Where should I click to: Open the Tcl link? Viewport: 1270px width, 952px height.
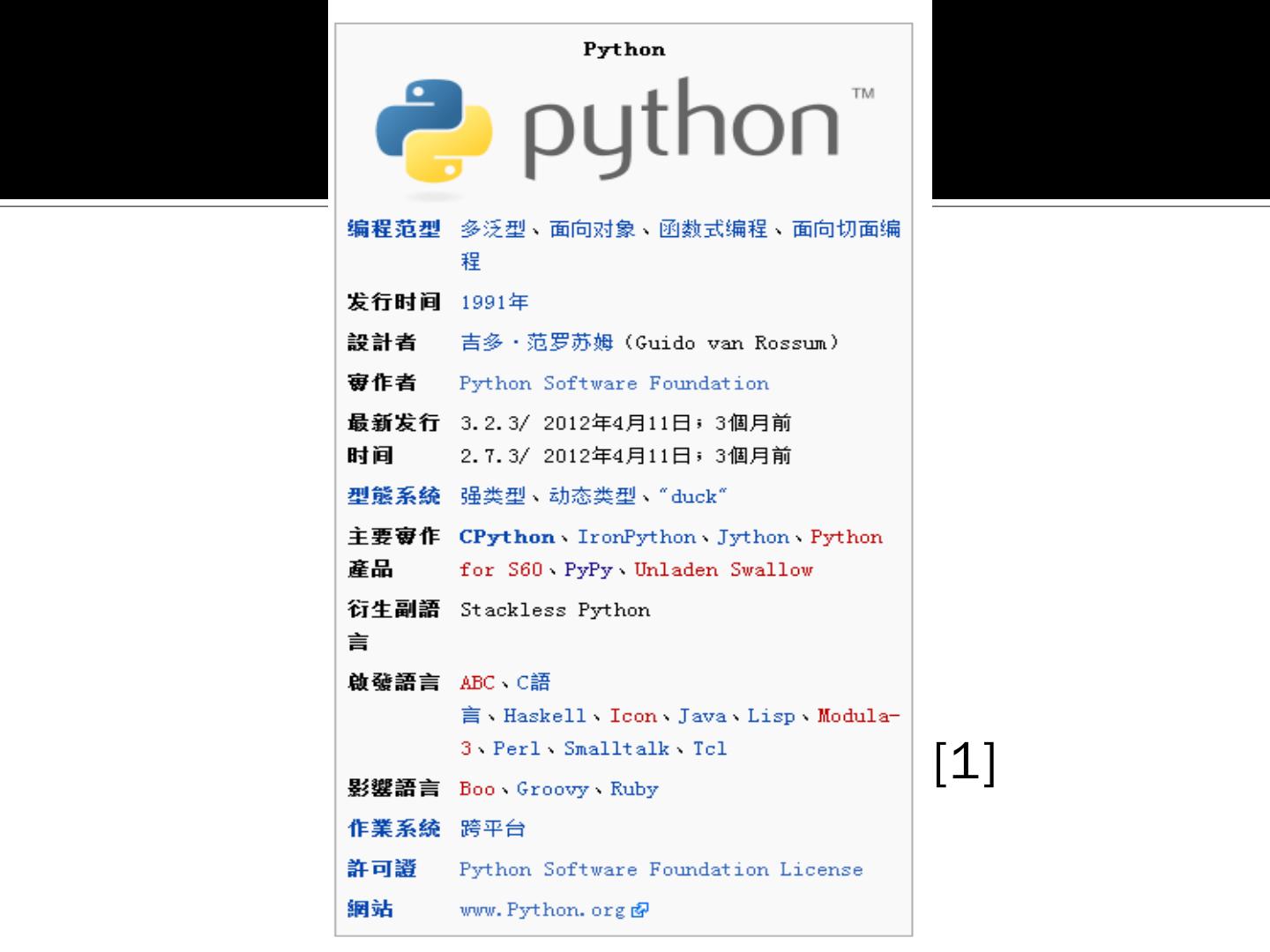710,748
